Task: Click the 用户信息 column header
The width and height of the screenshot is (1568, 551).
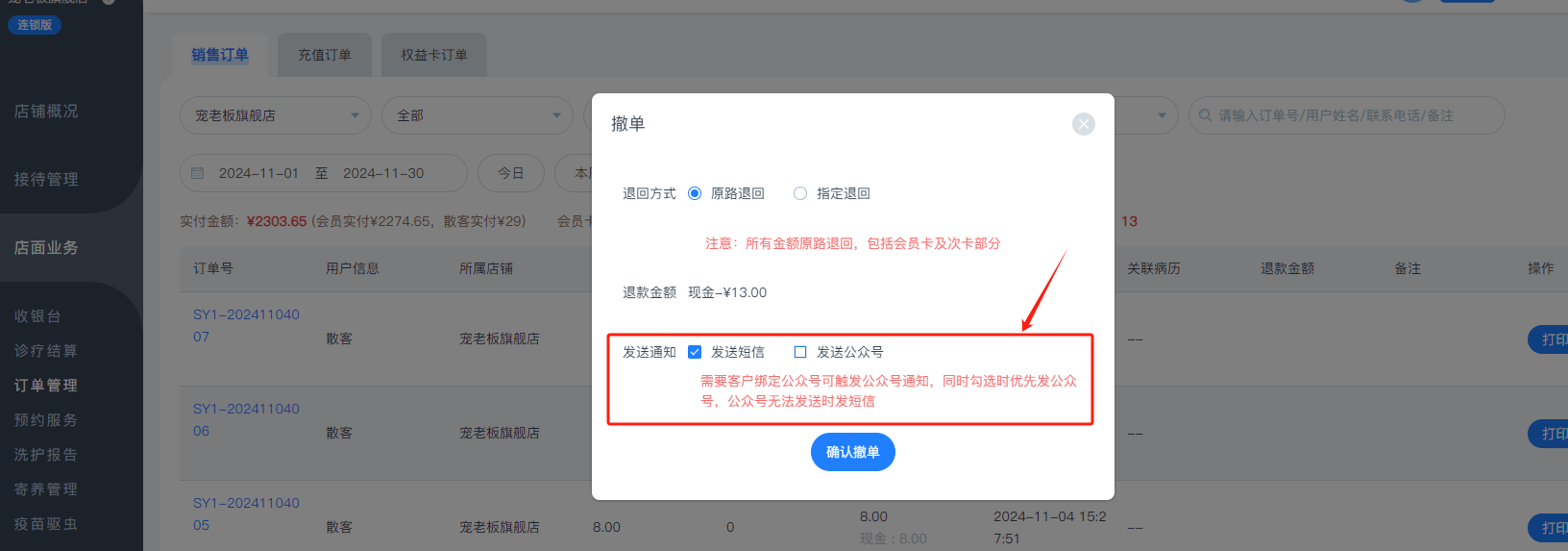Action: coord(353,268)
